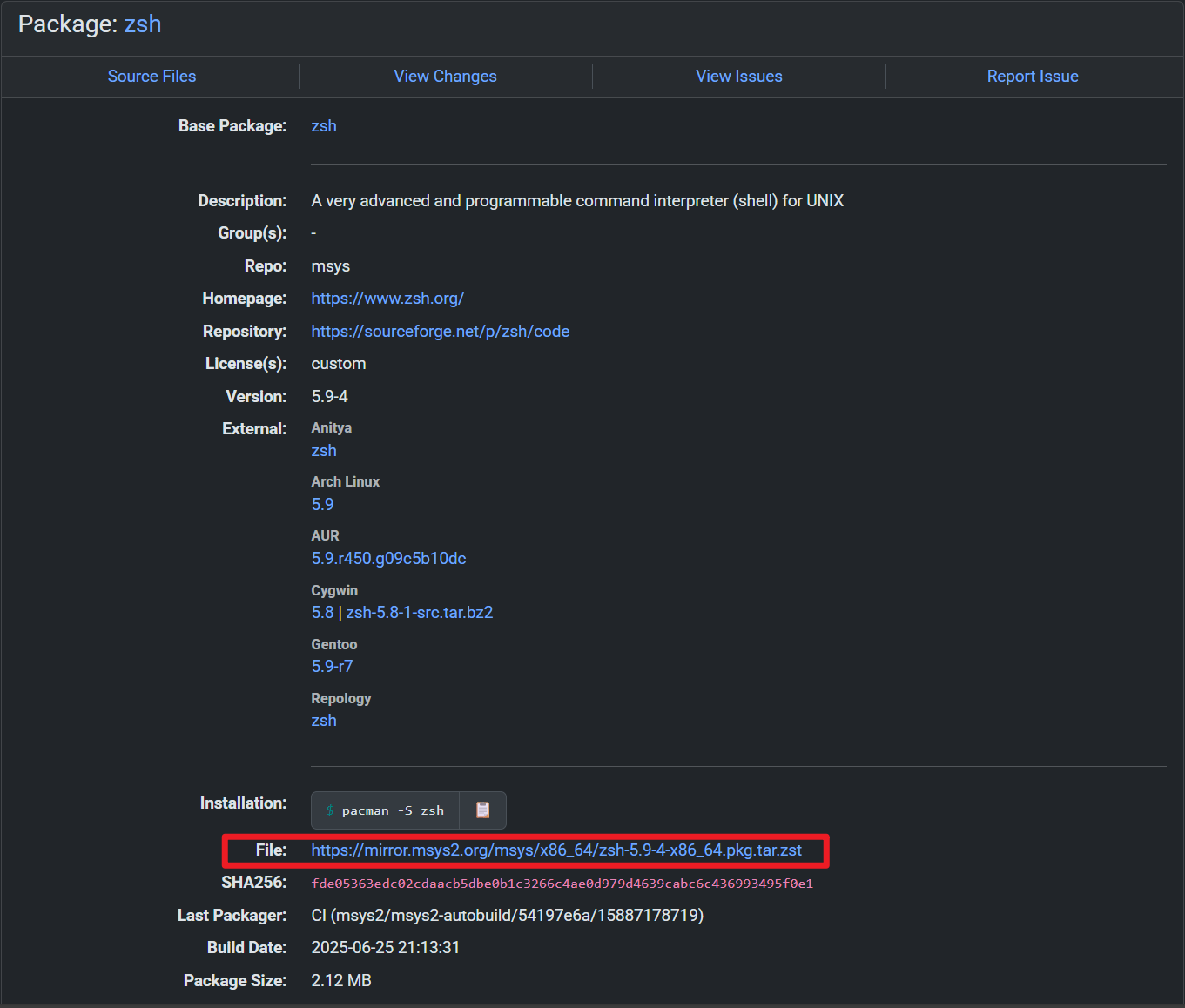Viewport: 1185px width, 1008px height.
Task: Open the Base Package zsh link
Action: point(324,126)
